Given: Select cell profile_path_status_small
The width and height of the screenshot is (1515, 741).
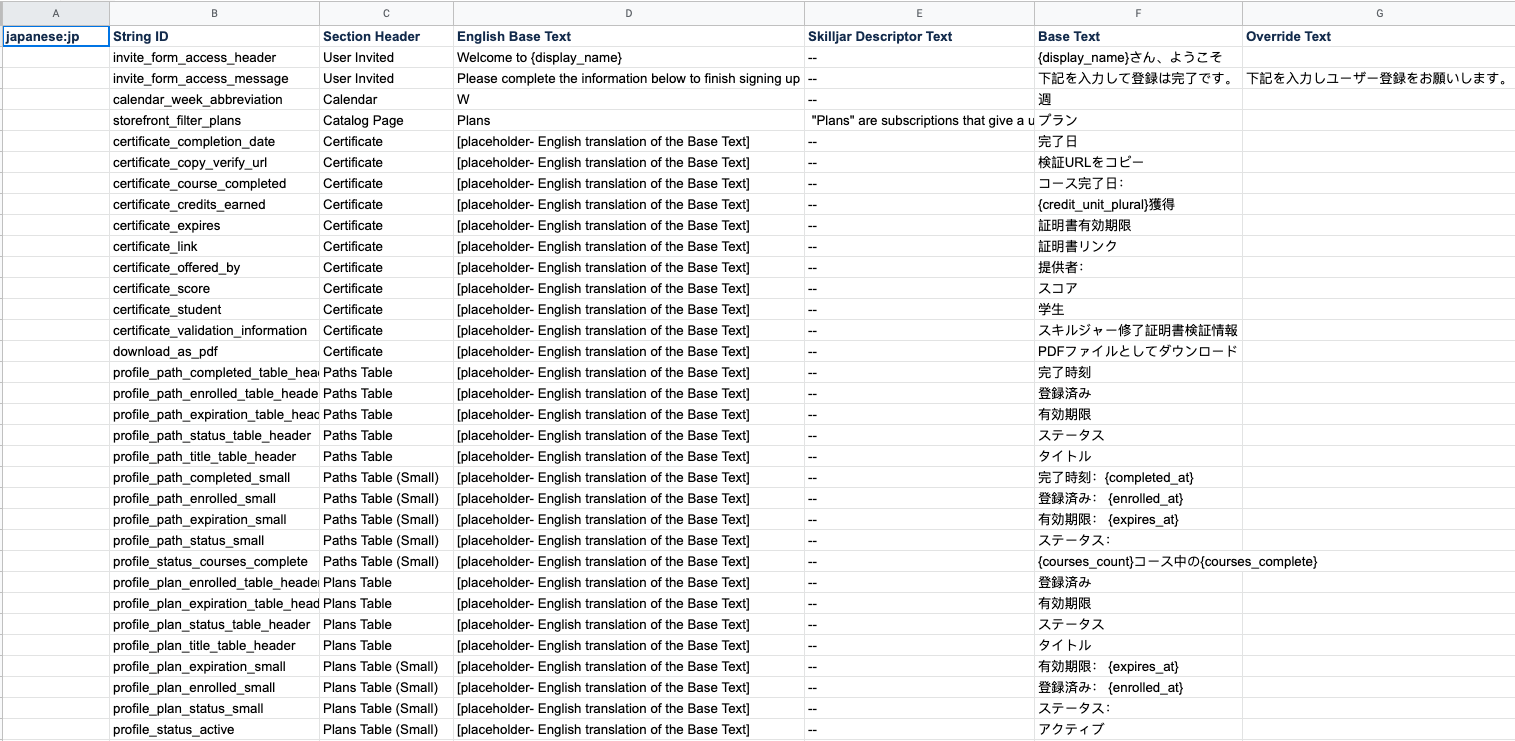Looking at the screenshot, I should click(215, 541).
